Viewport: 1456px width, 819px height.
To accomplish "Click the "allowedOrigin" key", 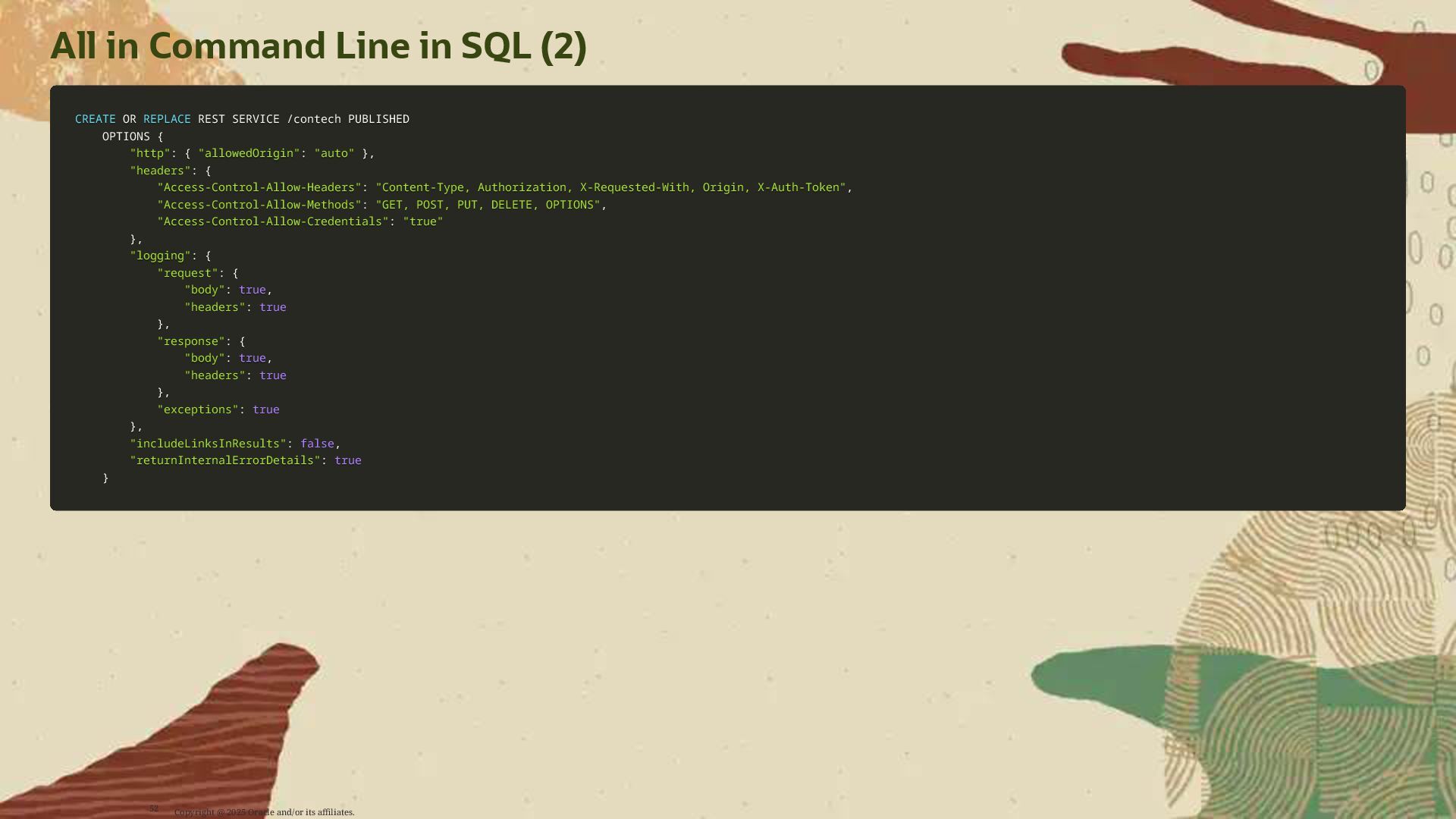I will click(x=249, y=153).
